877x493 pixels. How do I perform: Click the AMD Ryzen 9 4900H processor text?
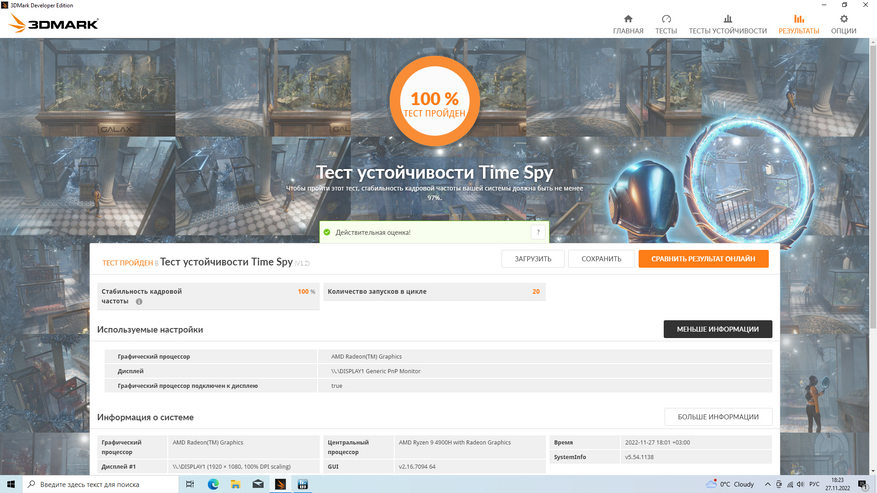pyautogui.click(x=454, y=442)
